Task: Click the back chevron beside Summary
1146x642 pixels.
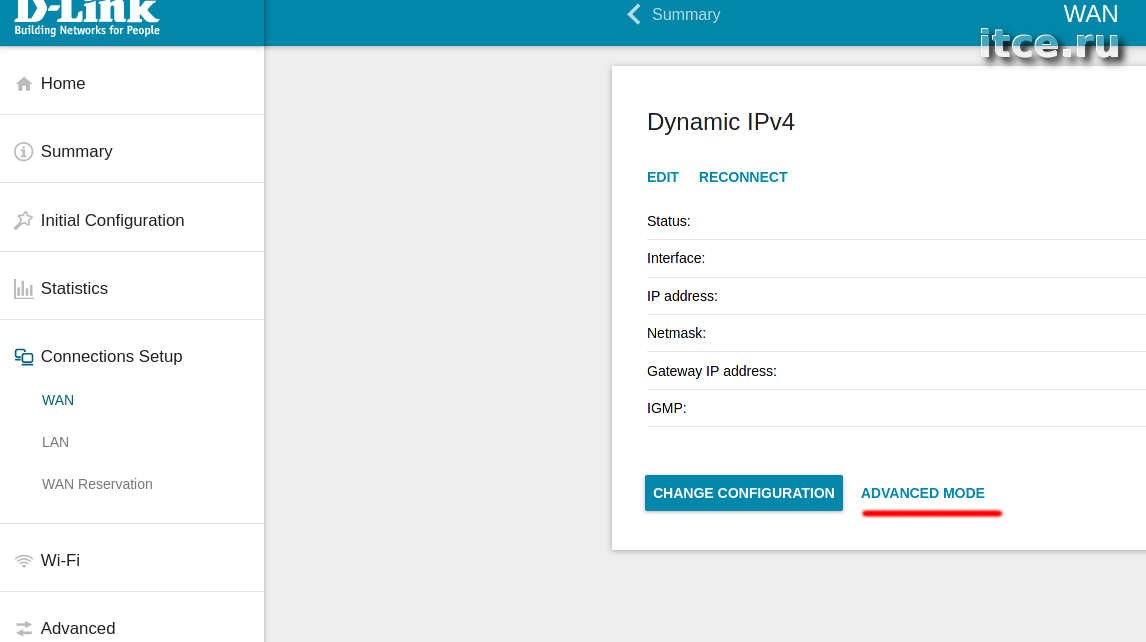Action: (634, 15)
